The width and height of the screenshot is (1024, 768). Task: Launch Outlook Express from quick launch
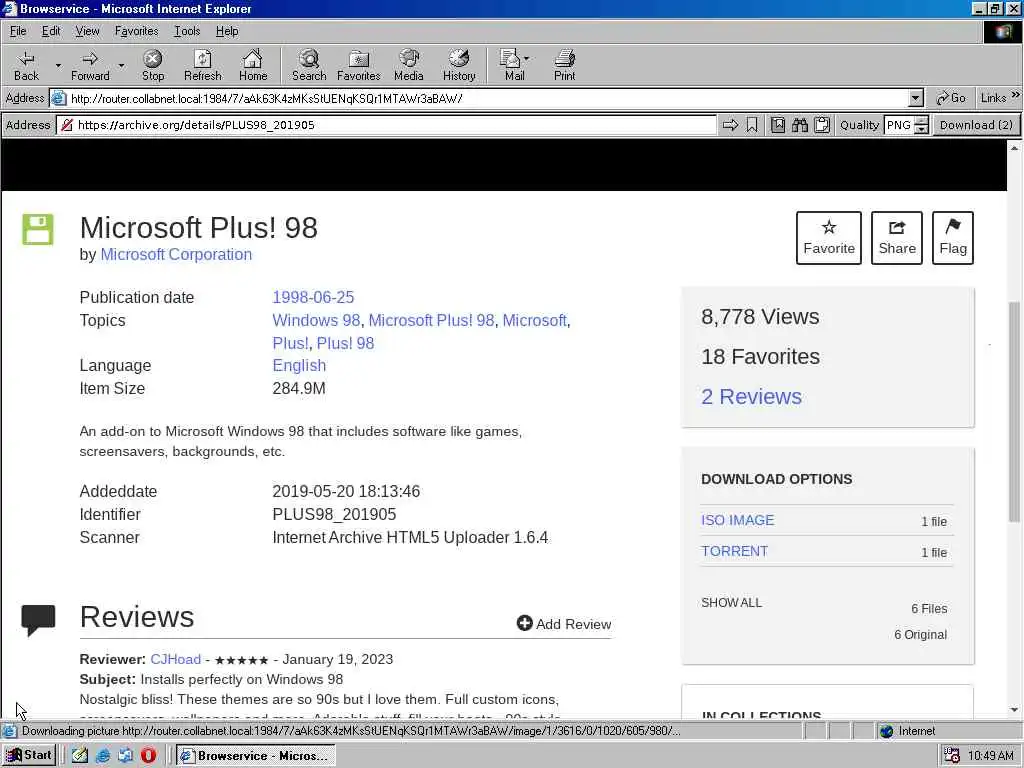(x=125, y=755)
